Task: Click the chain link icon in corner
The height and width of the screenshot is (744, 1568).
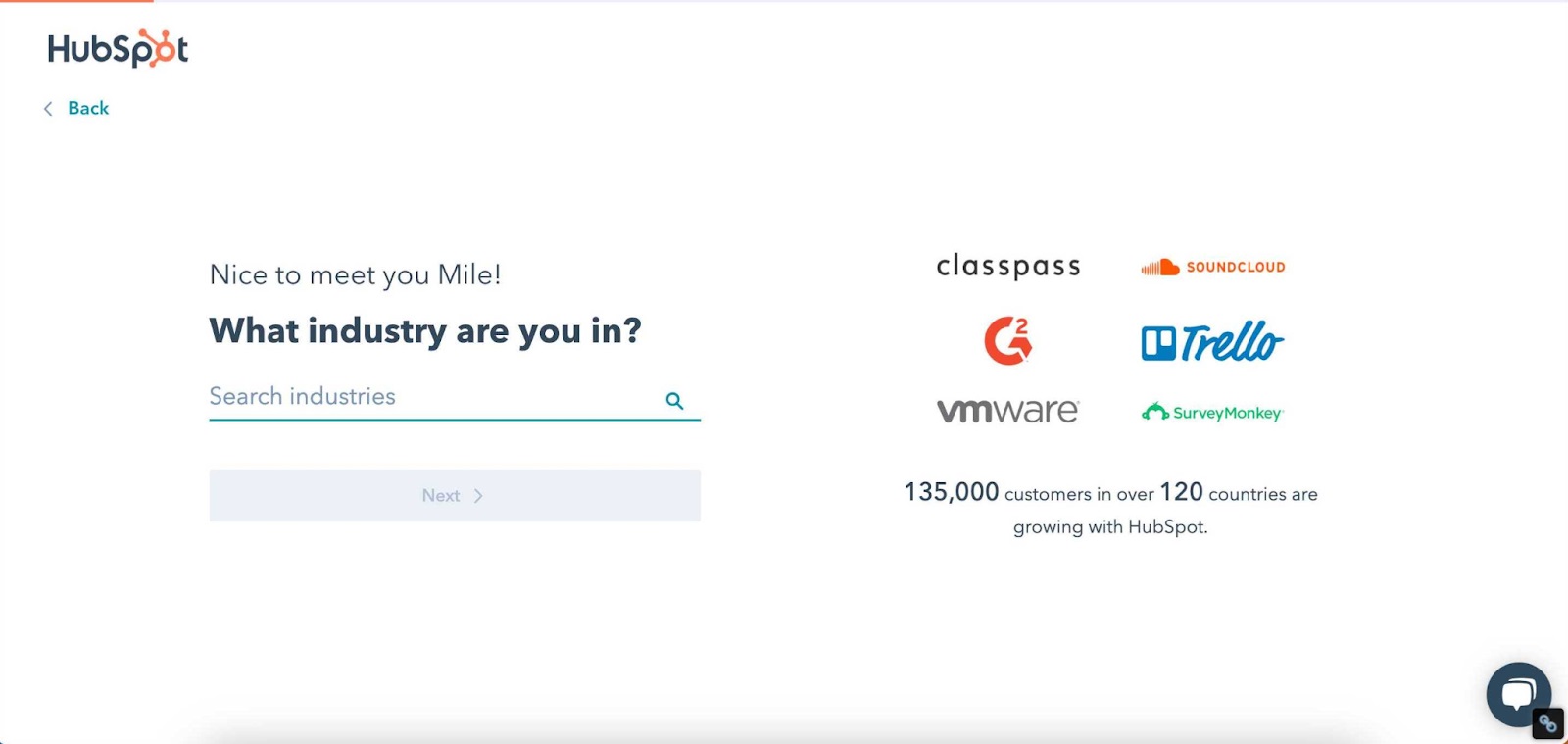Action: 1548,724
